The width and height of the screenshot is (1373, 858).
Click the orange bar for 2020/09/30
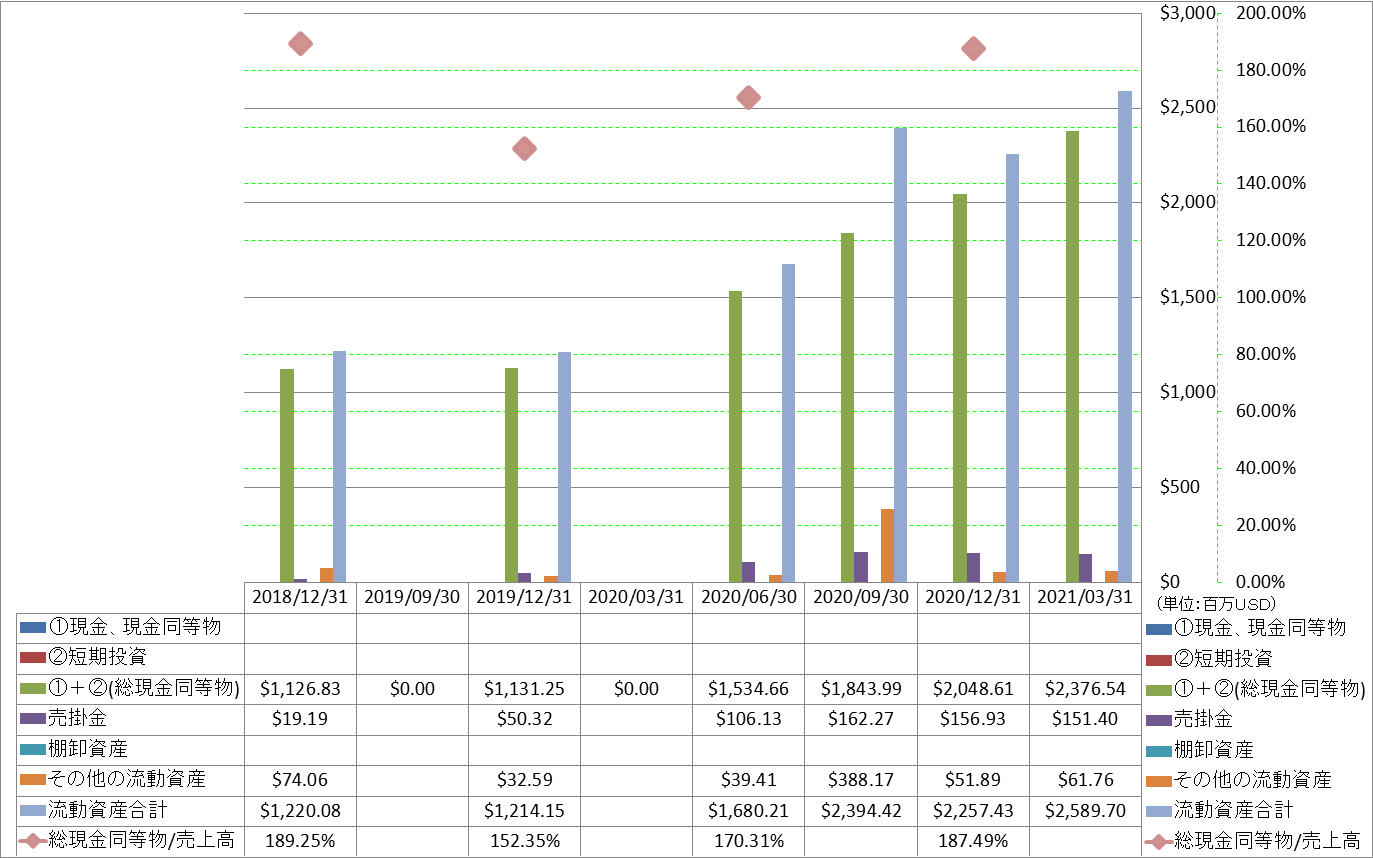tap(887, 545)
